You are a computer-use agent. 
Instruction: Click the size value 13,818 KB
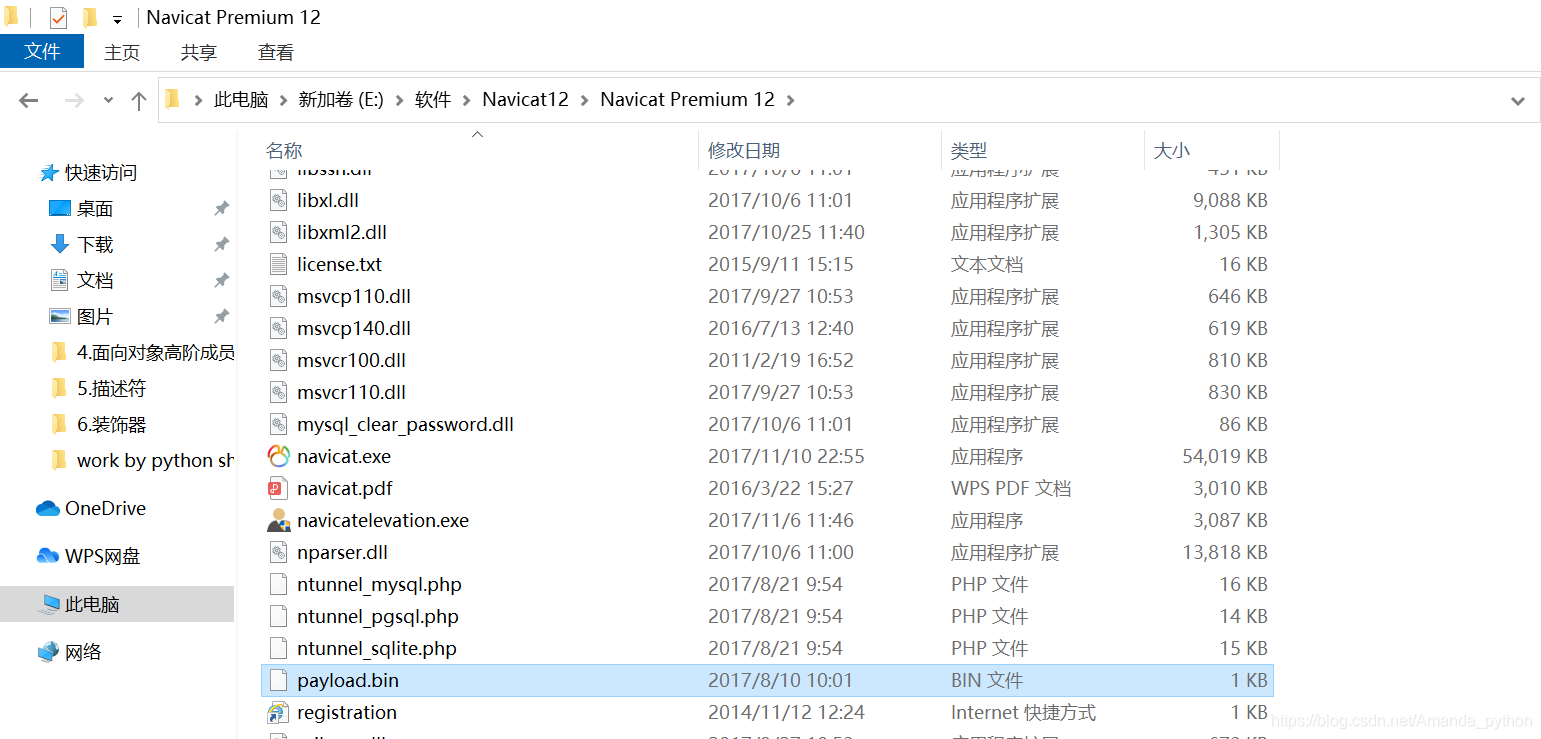pos(1225,552)
